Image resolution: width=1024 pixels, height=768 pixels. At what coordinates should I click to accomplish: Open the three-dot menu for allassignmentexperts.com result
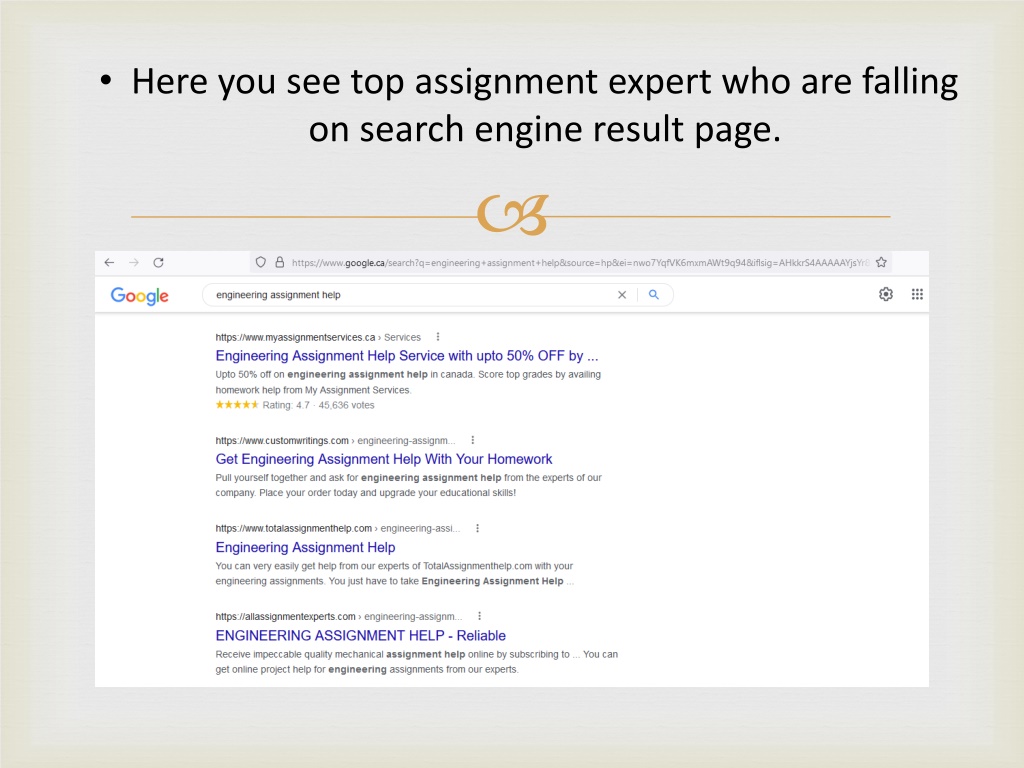479,616
